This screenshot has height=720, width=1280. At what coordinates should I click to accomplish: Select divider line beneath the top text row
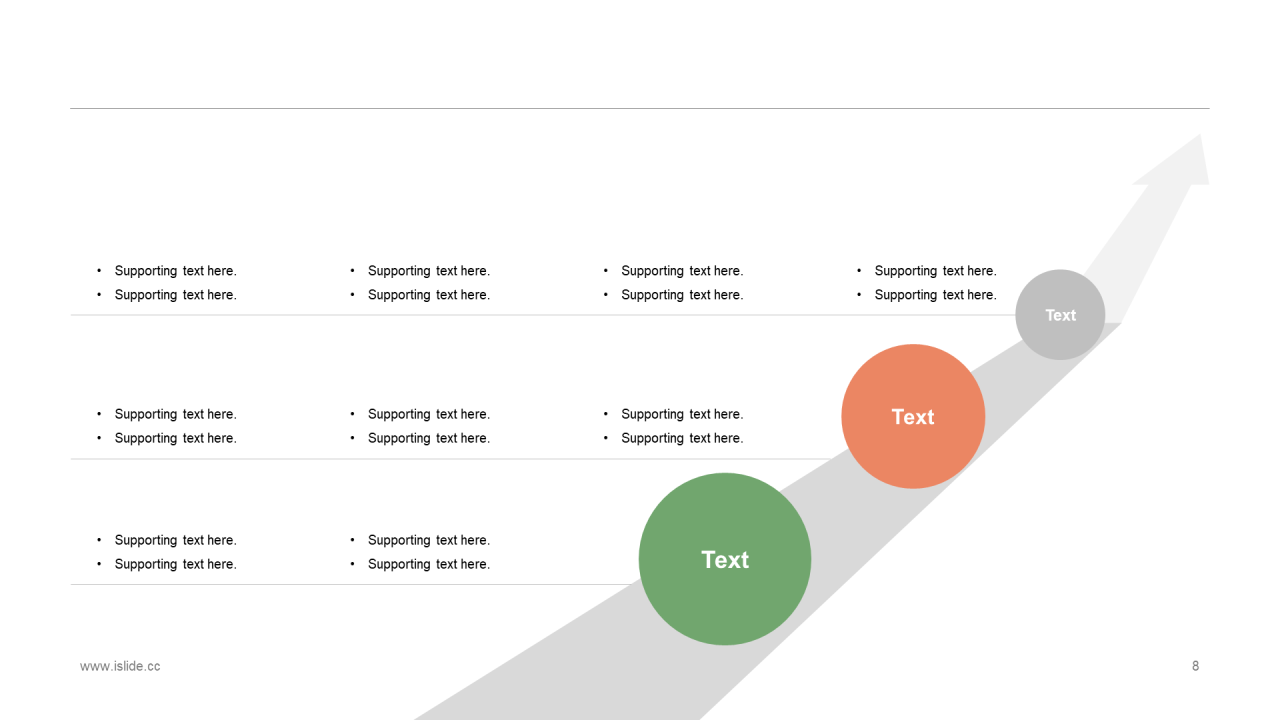coord(543,315)
